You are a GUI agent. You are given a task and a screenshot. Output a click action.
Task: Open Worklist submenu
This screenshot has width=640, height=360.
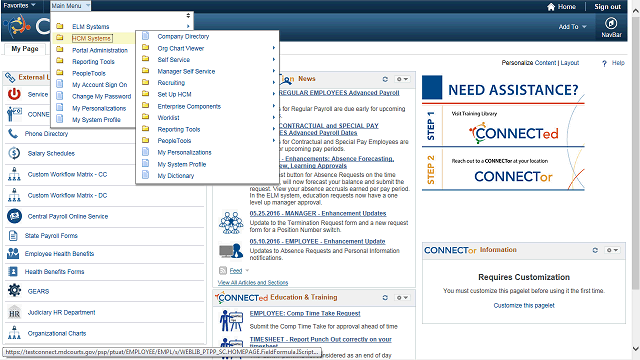(x=168, y=118)
